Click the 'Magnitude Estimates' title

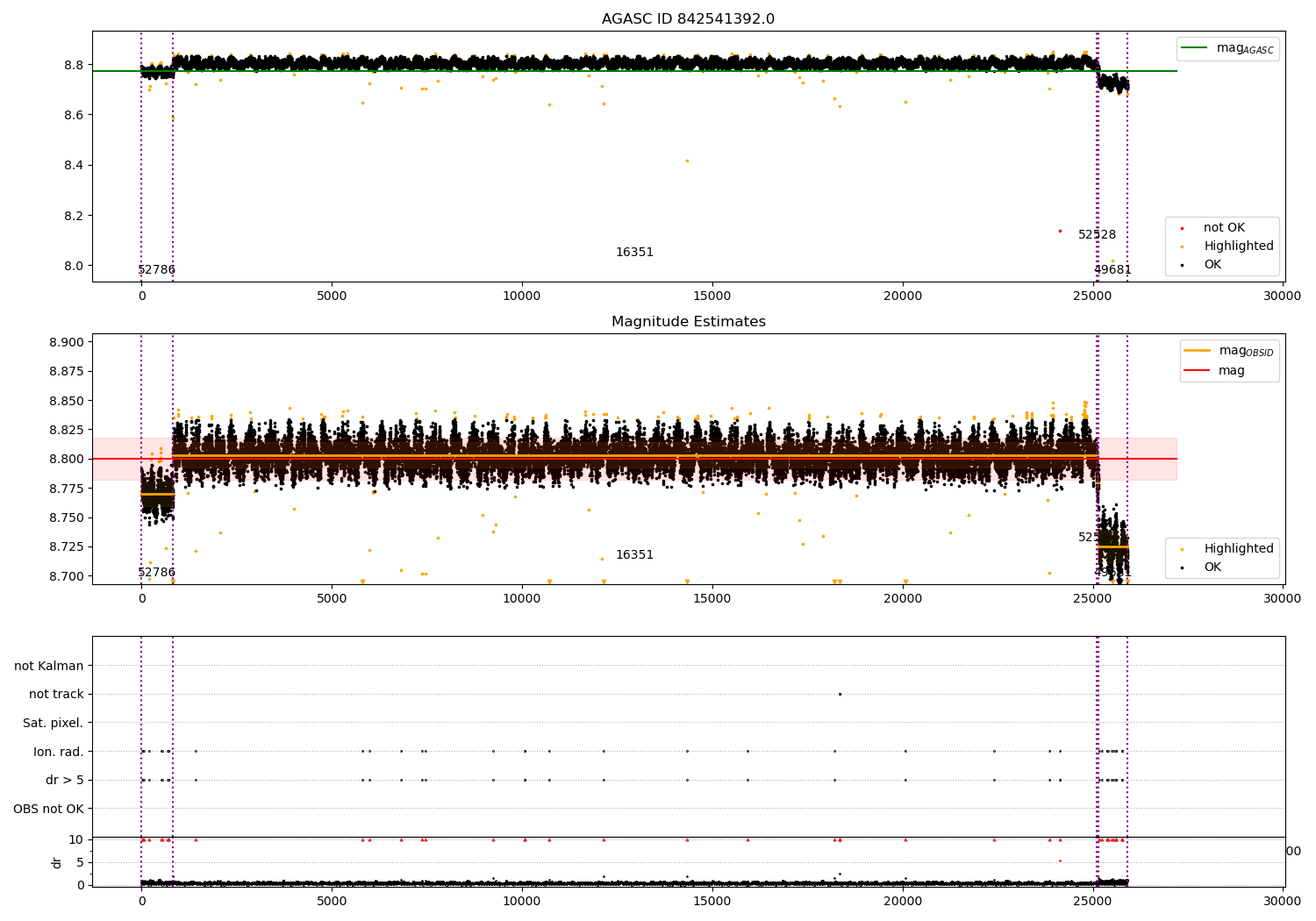[688, 322]
